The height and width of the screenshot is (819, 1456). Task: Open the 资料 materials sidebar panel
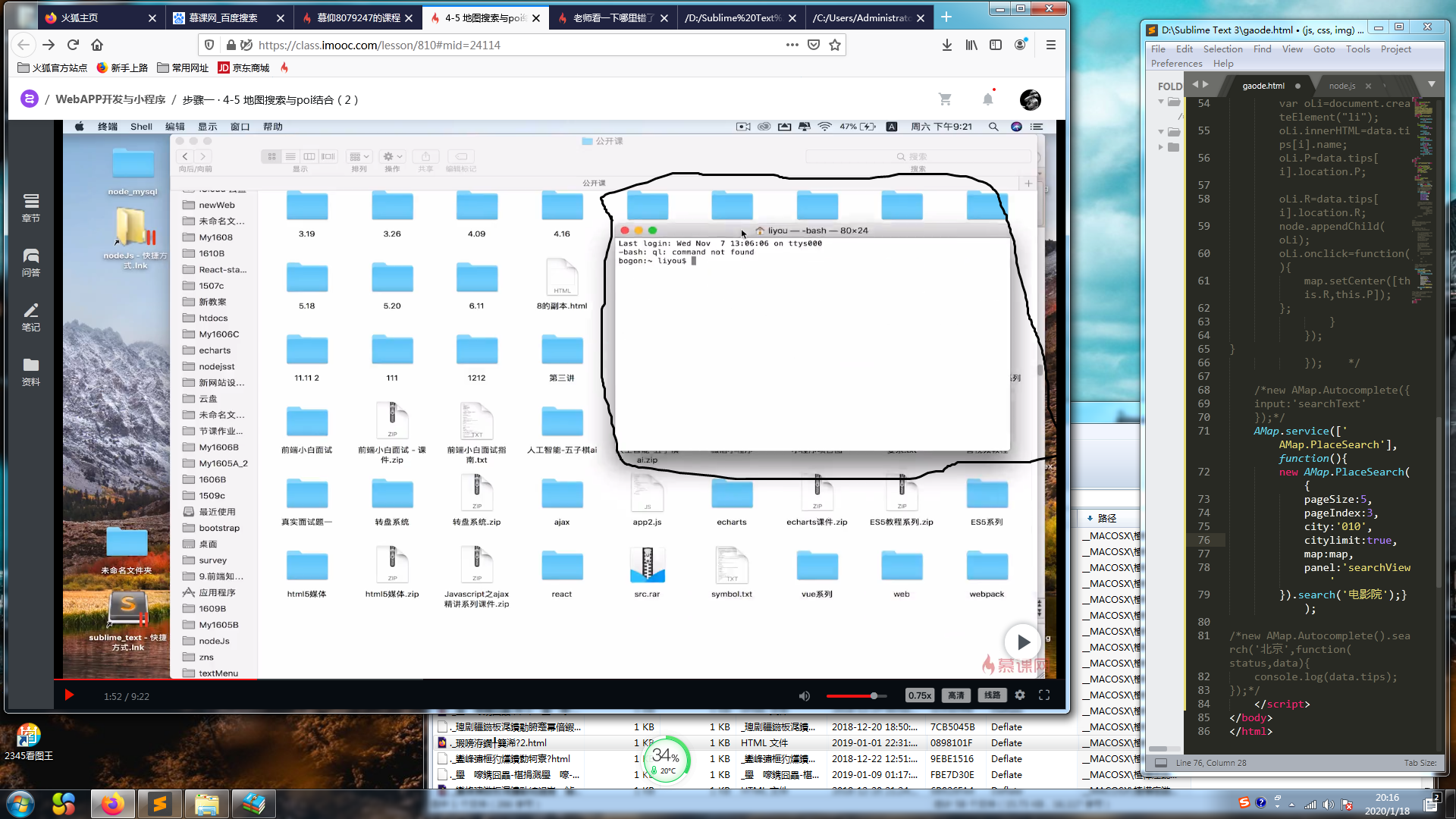tap(31, 372)
